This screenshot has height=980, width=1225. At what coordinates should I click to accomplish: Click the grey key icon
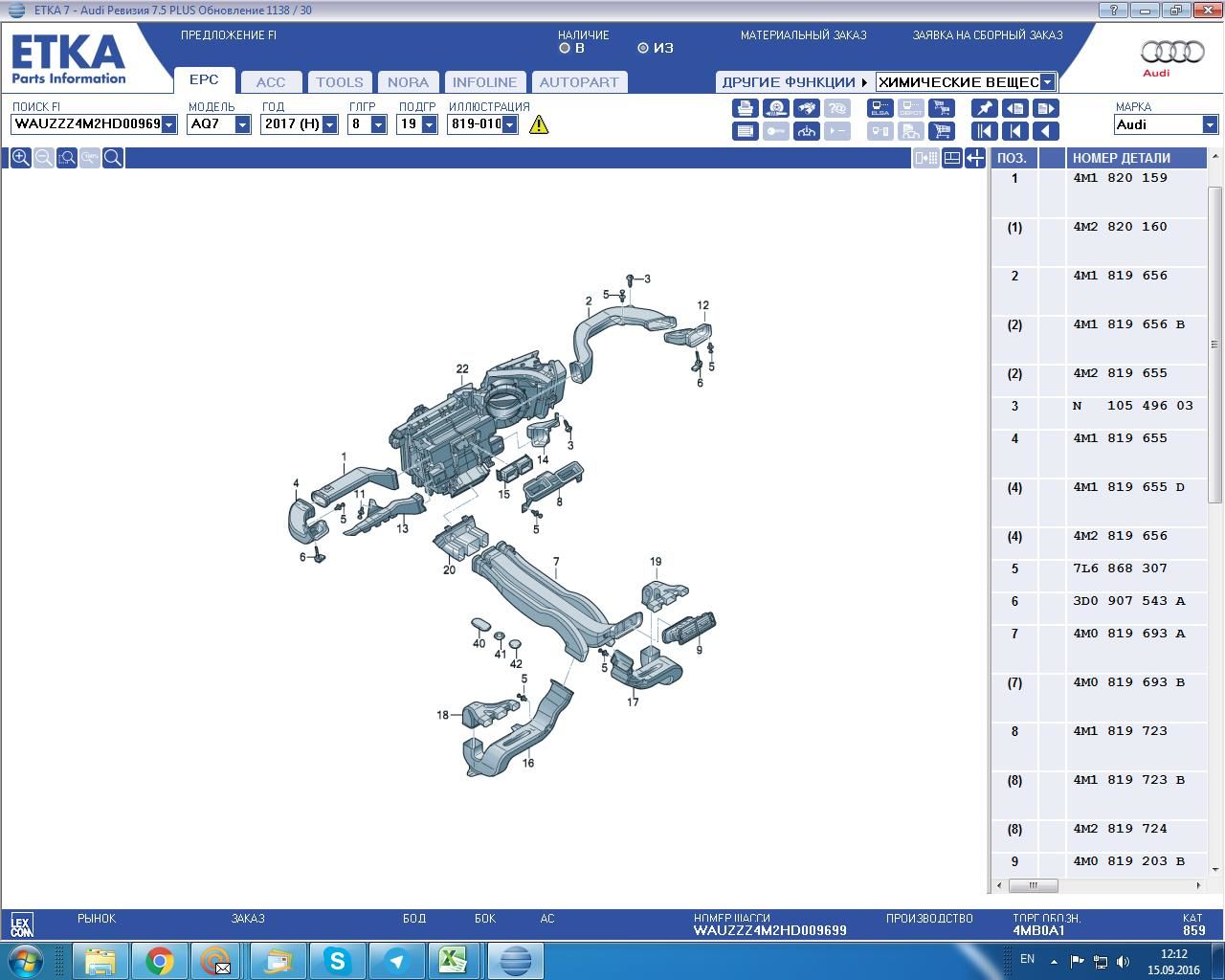776,131
